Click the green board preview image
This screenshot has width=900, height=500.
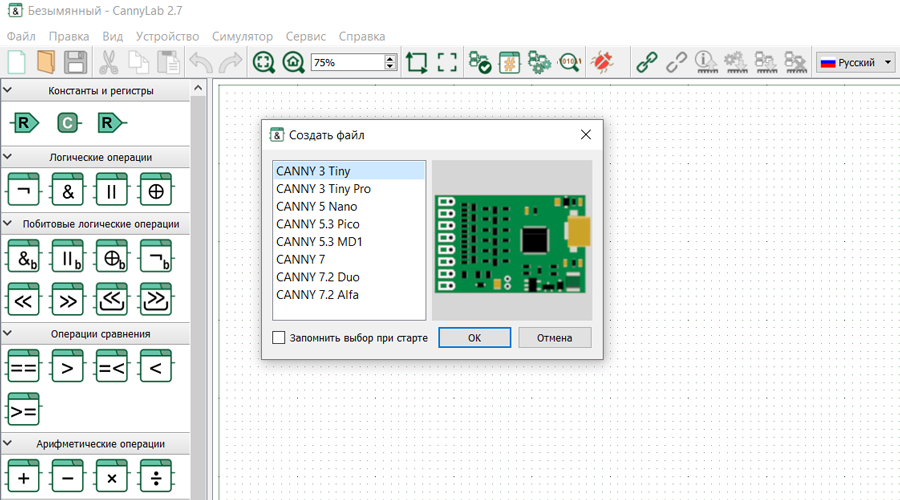510,244
